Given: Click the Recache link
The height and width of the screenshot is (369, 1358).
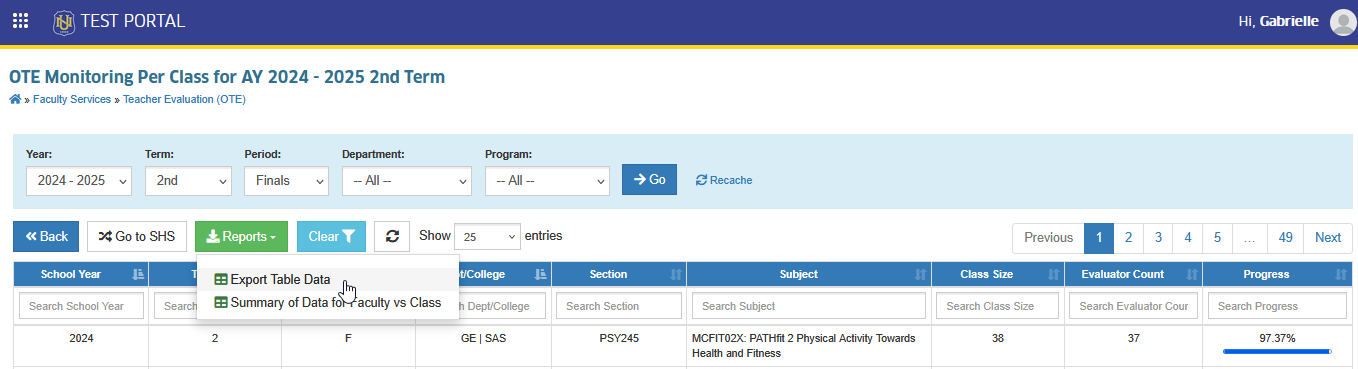Looking at the screenshot, I should tap(724, 180).
